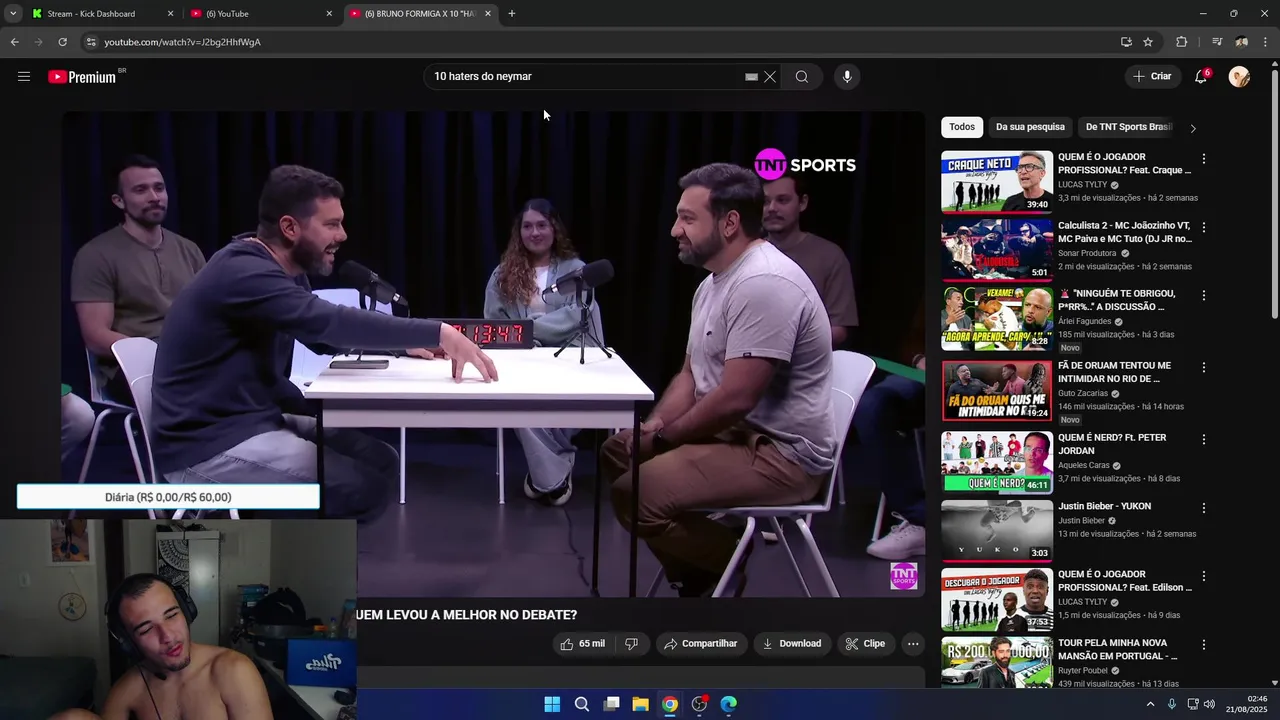Click the Edilson video thumbnail
1280x720 pixels.
(997, 599)
